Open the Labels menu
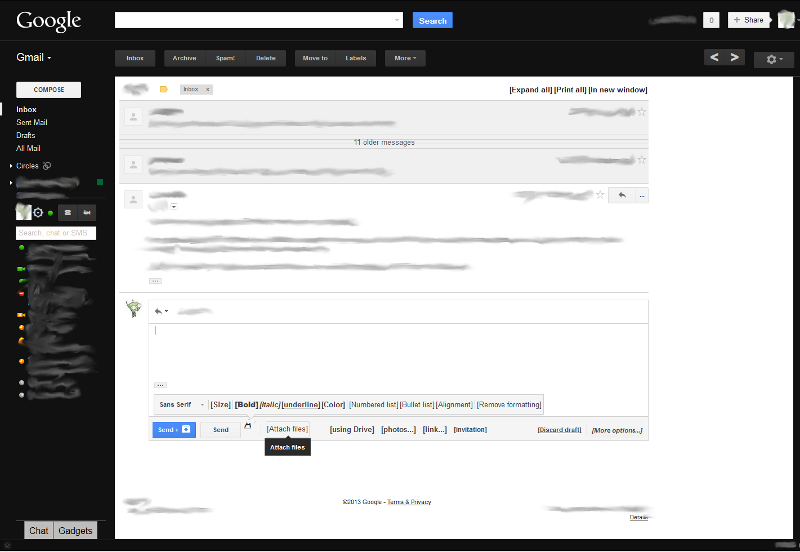 pyautogui.click(x=356, y=58)
